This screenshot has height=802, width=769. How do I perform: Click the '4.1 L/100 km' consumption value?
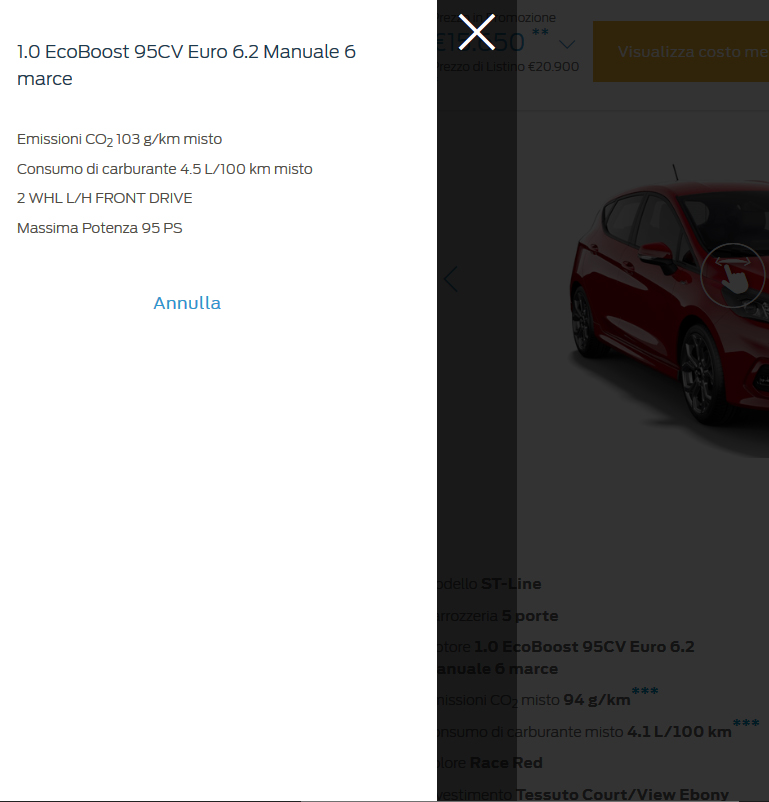pyautogui.click(x=679, y=731)
